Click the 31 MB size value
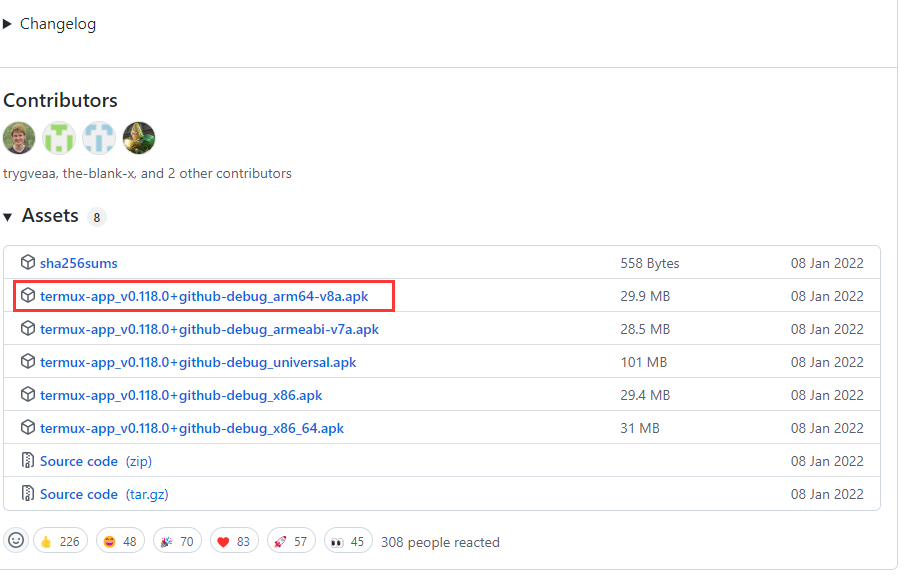This screenshot has height=582, width=914. [640, 428]
